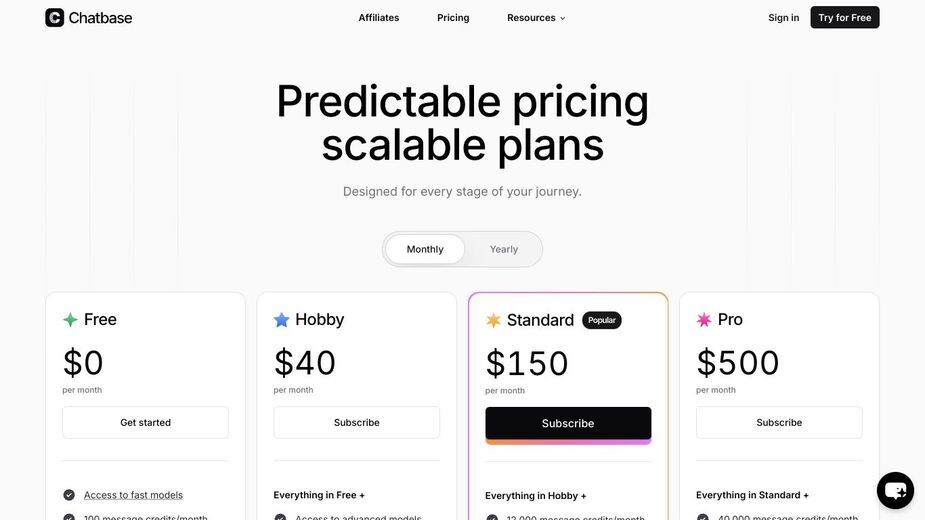
Task: Click the blue Hobby plan star icon
Action: tap(281, 320)
